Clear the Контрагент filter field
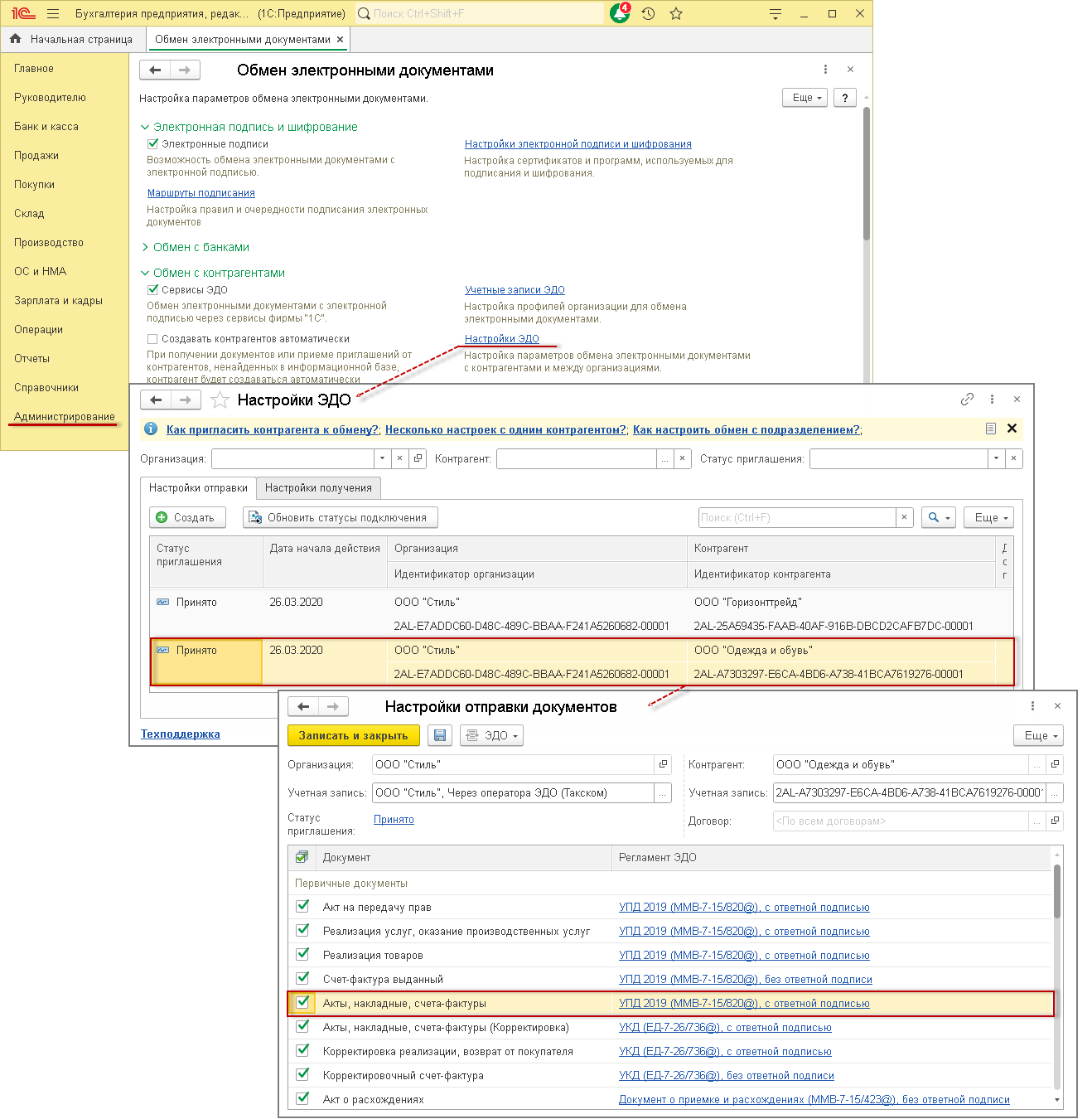 tap(682, 458)
